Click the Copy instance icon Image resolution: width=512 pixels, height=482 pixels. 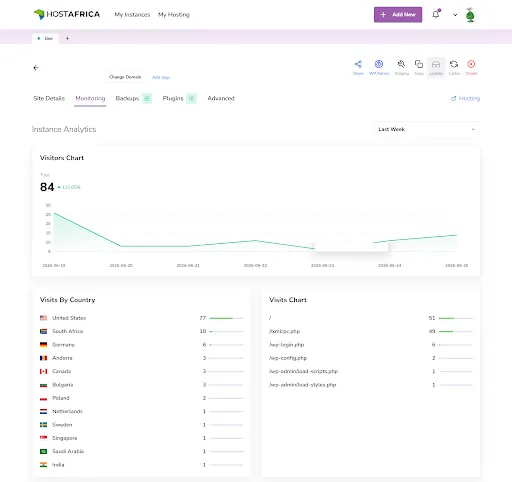tap(419, 64)
